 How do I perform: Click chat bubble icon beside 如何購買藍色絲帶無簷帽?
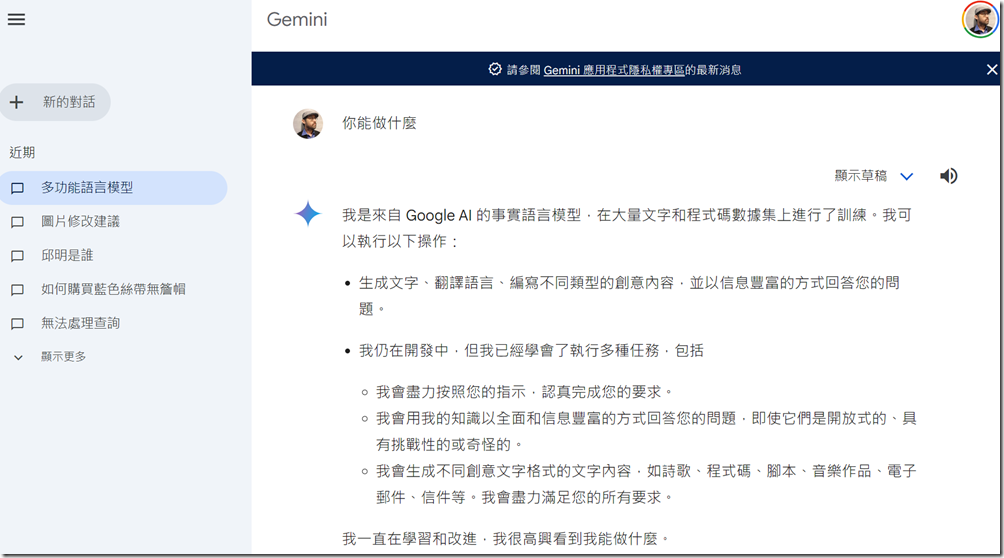18,290
